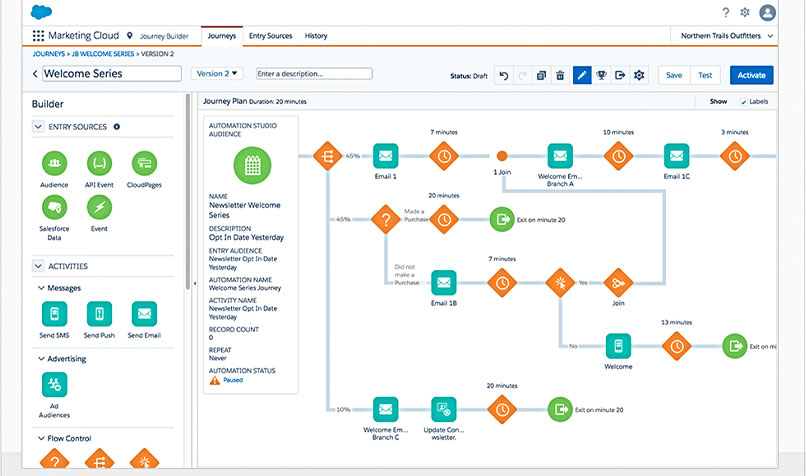Click the info icon beside Entry Sources

click(x=117, y=126)
